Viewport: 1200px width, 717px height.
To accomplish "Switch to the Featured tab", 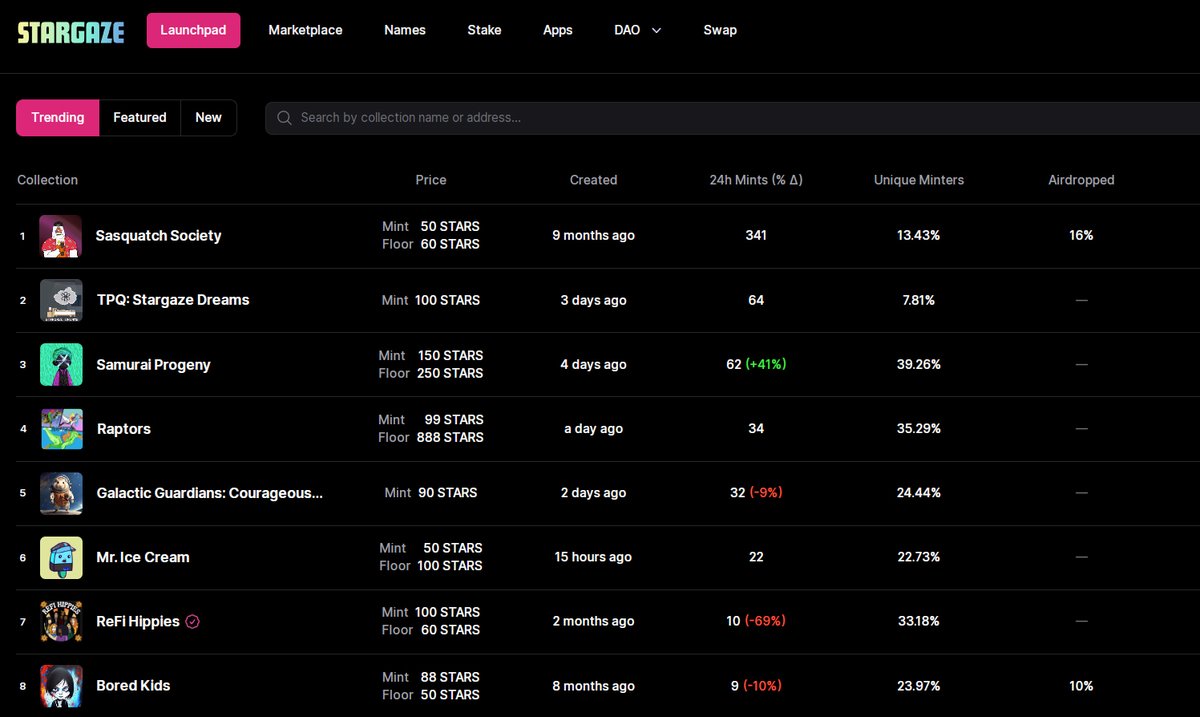I will pyautogui.click(x=140, y=118).
